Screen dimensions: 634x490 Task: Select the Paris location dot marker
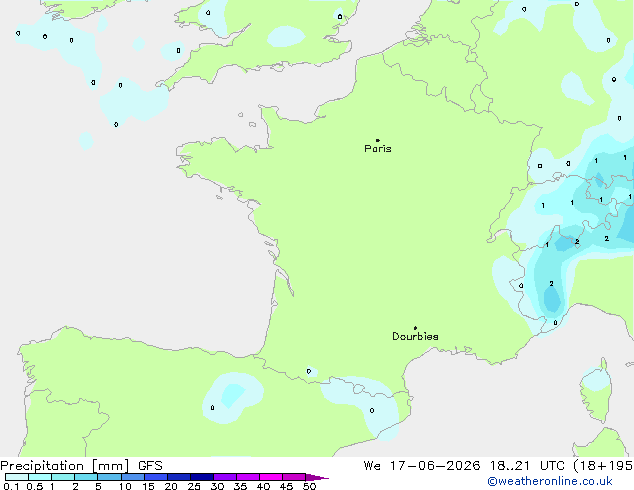pyautogui.click(x=378, y=140)
